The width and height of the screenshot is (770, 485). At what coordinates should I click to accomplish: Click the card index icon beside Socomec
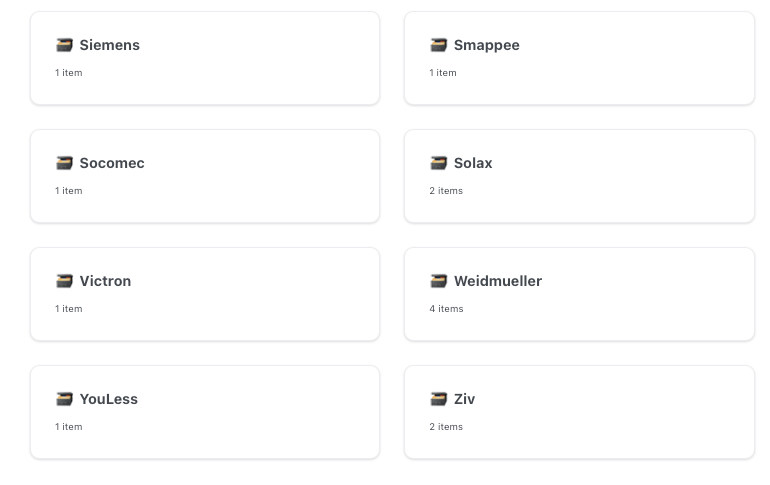tap(64, 163)
